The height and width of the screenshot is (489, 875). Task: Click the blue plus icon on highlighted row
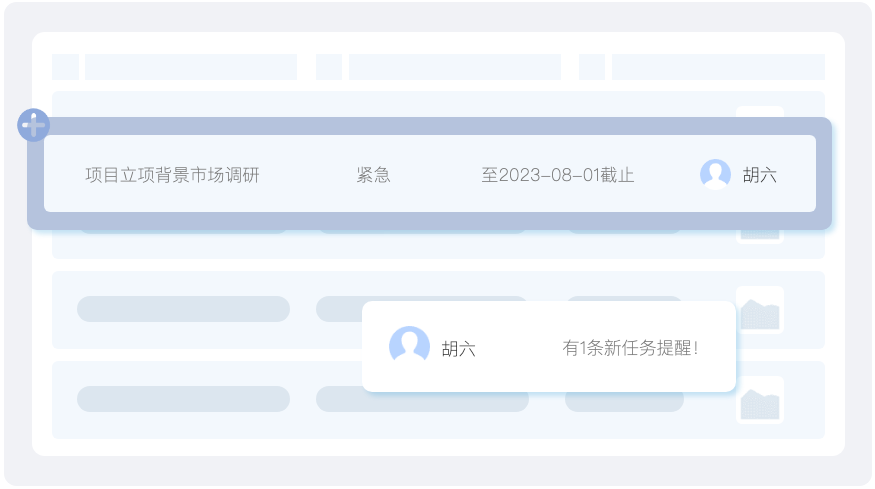click(33, 125)
